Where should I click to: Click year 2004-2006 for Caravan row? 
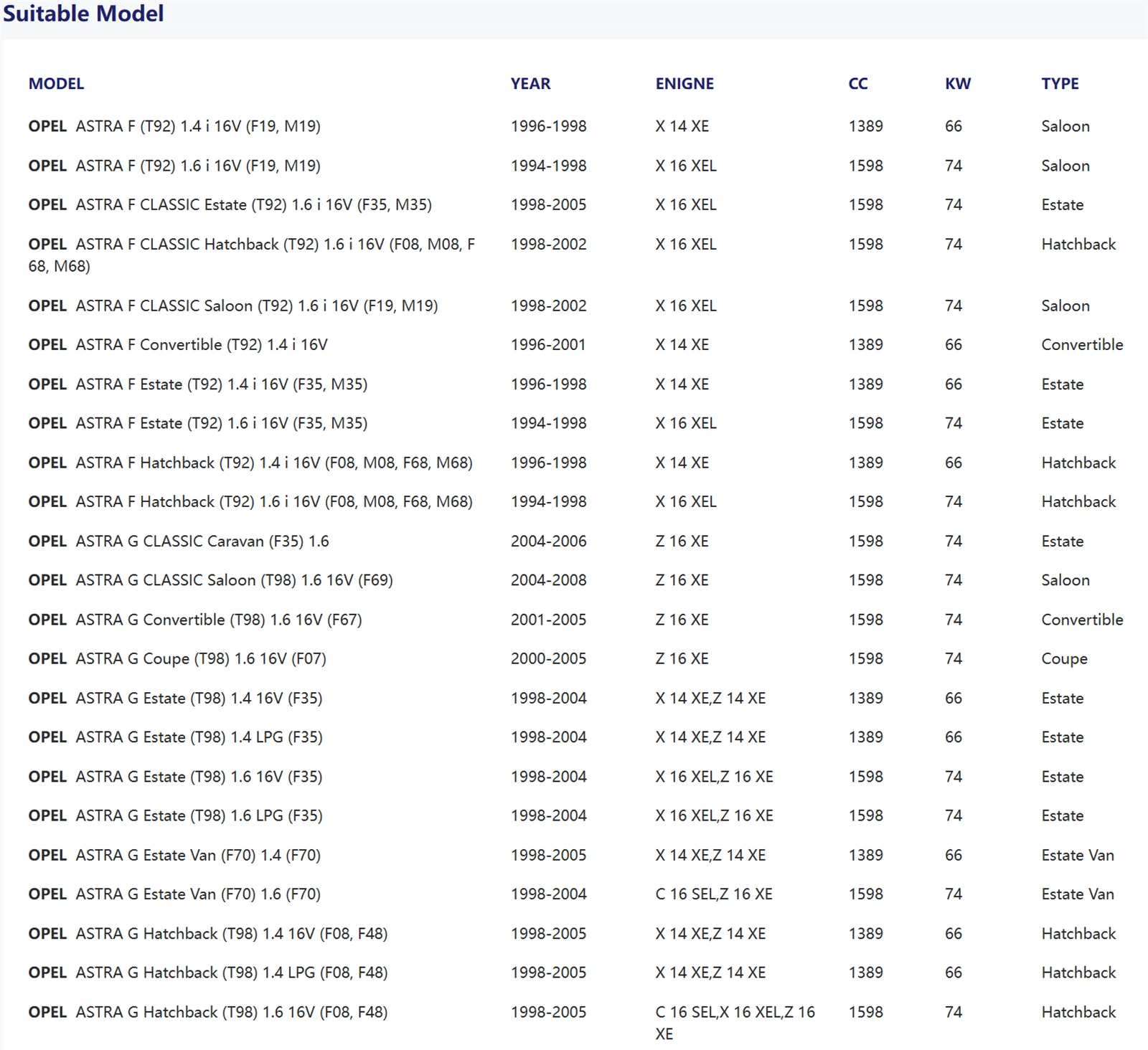point(548,541)
